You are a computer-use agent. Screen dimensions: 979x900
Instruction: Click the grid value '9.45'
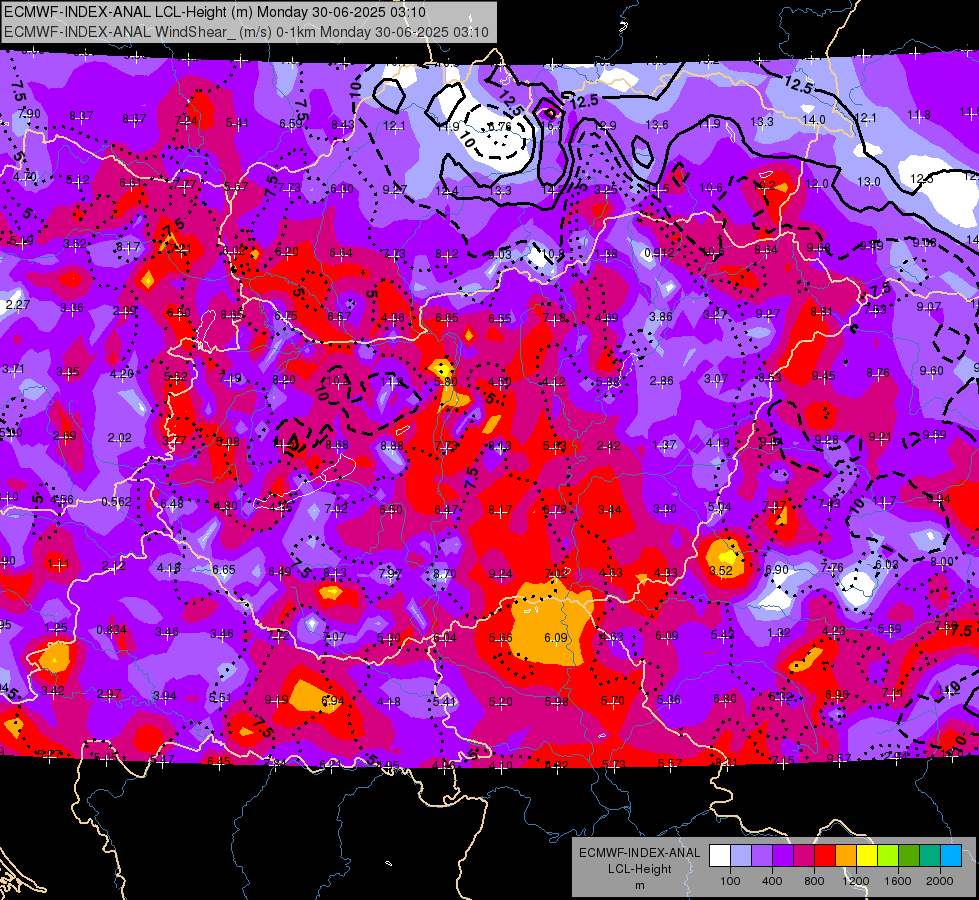[x=824, y=375]
